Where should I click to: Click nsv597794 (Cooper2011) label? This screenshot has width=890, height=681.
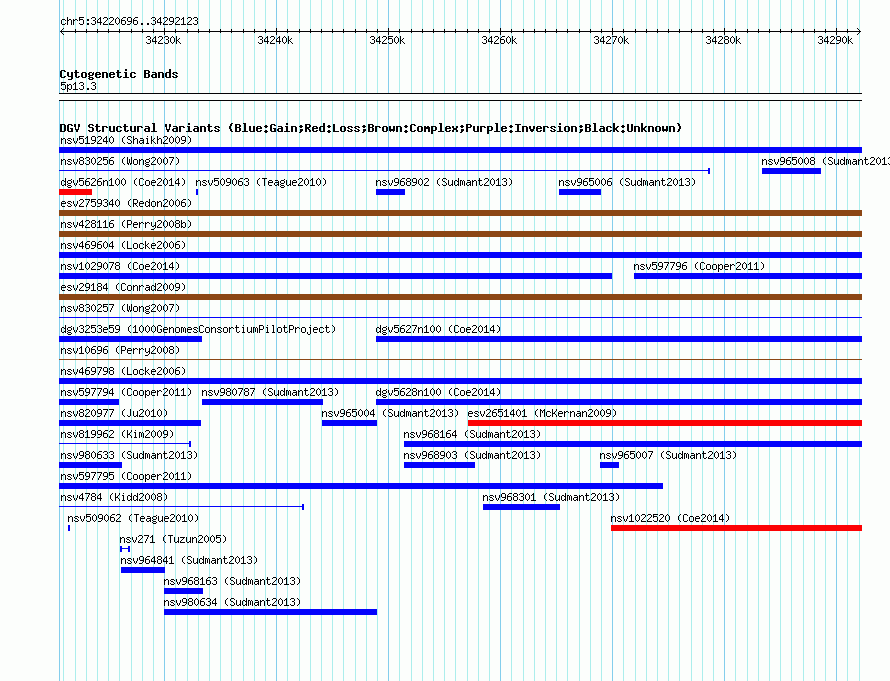coord(126,392)
